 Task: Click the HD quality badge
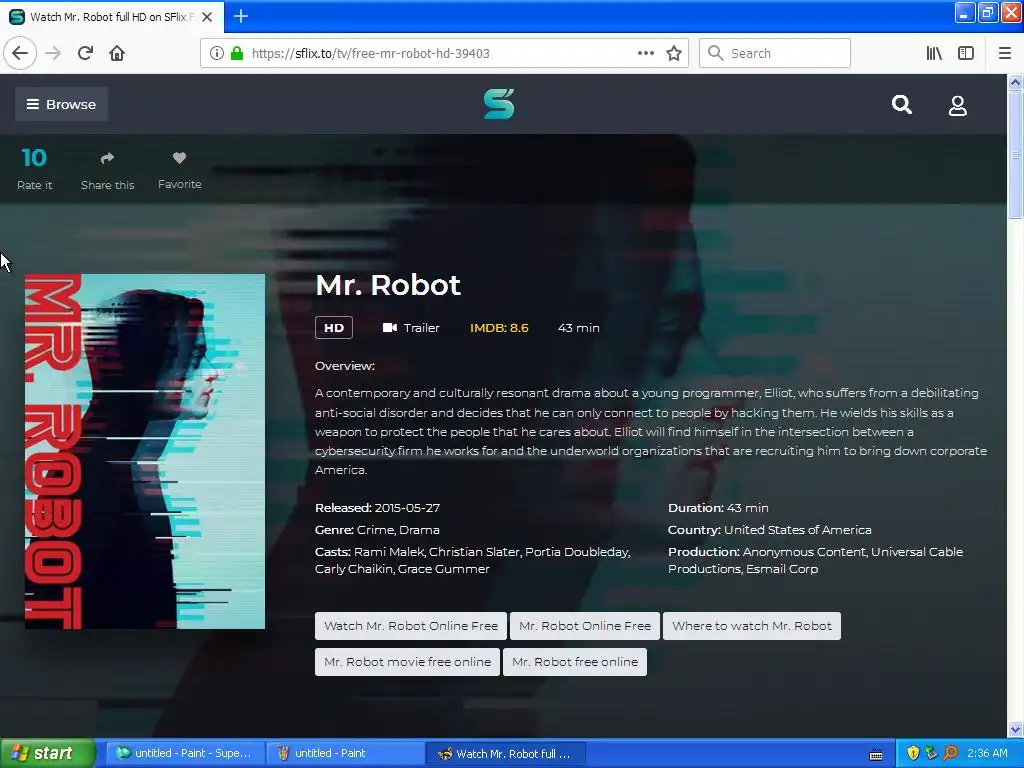[334, 328]
